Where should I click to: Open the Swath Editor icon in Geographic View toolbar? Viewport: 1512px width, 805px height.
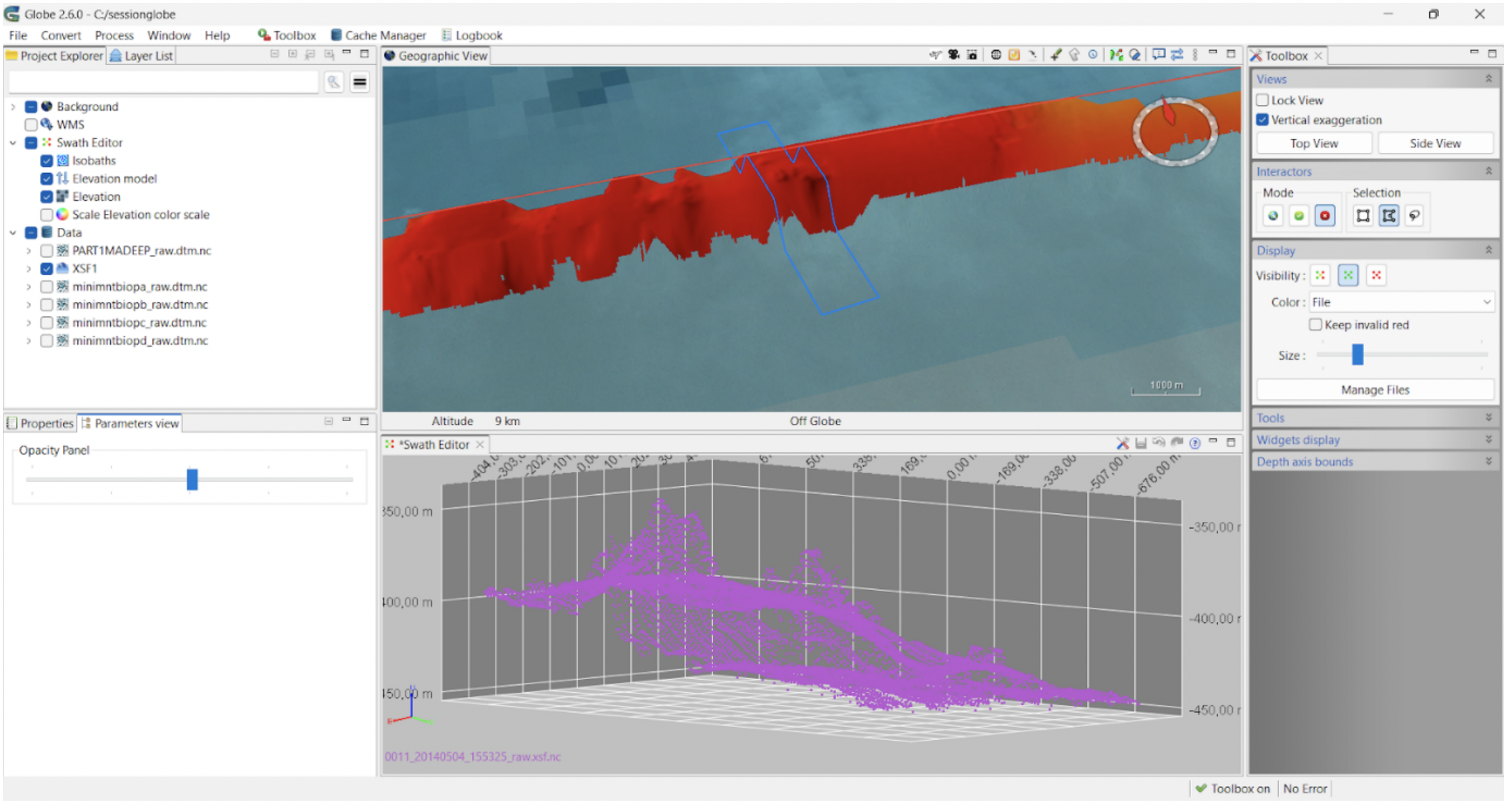1116,55
